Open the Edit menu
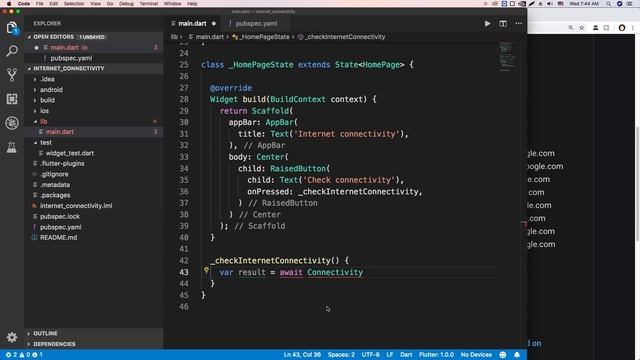 [53, 4]
